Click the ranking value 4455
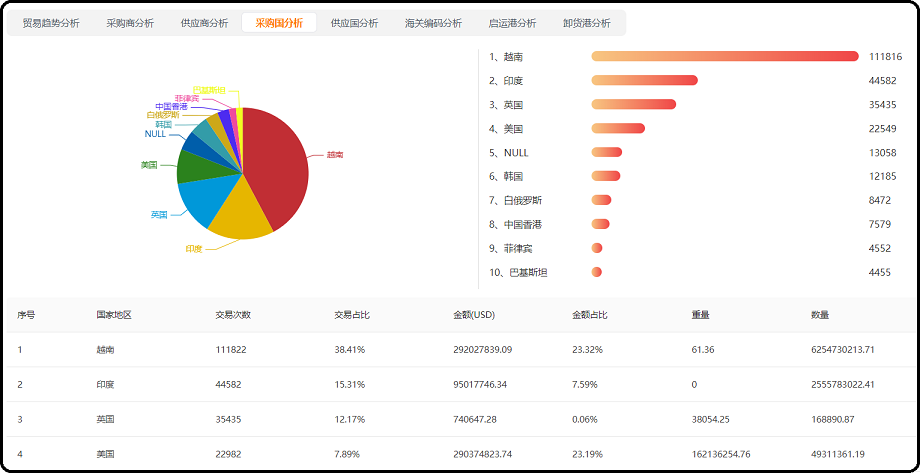The image size is (920, 473). coord(880,273)
